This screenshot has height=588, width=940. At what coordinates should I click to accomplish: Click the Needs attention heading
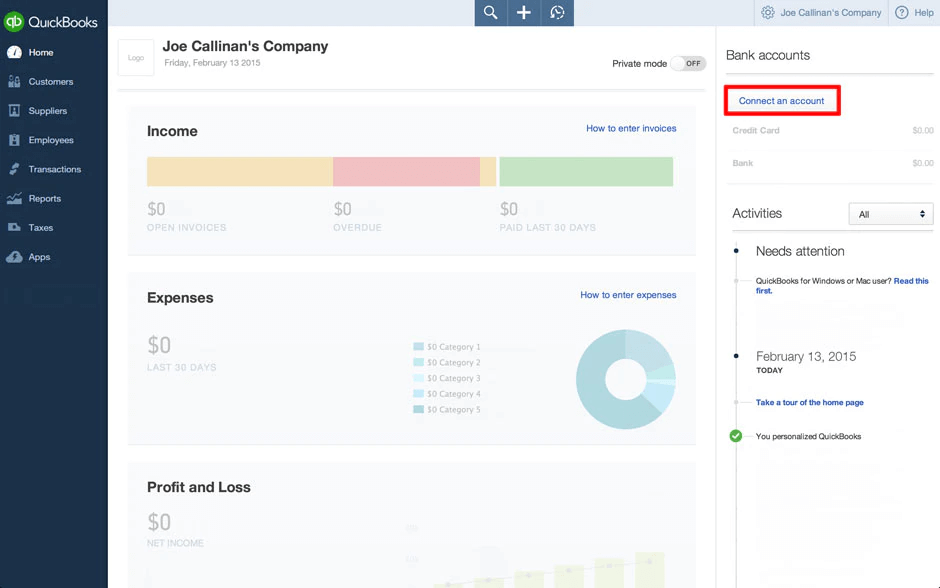pos(800,251)
